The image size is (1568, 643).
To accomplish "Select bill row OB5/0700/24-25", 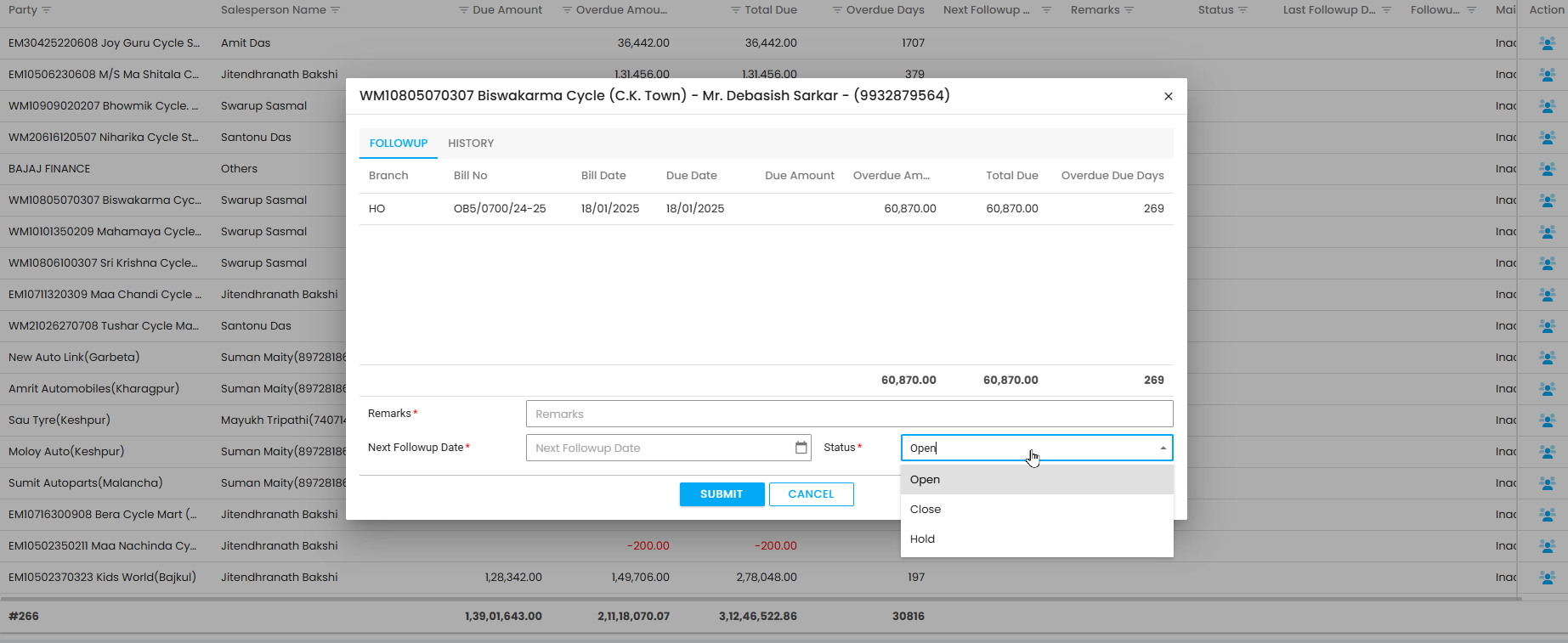I will coord(766,209).
